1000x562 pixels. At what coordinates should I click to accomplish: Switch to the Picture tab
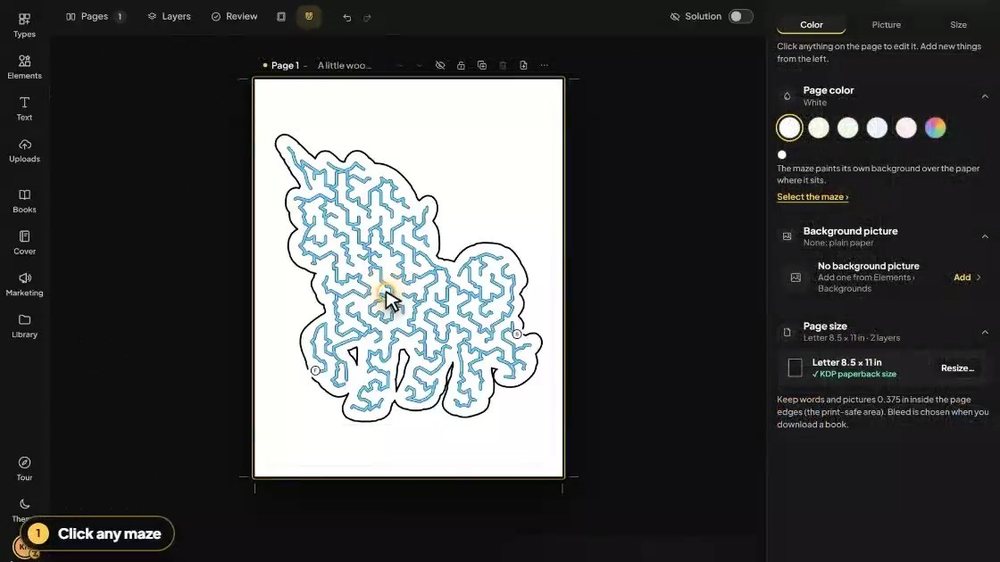pyautogui.click(x=886, y=25)
